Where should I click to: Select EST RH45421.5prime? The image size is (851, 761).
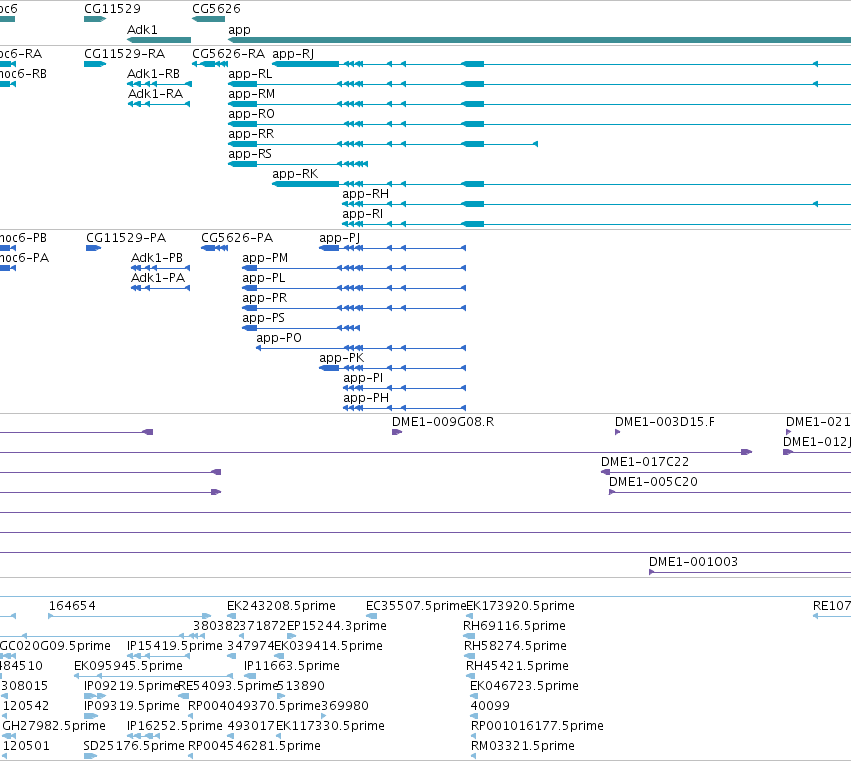pyautogui.click(x=517, y=667)
